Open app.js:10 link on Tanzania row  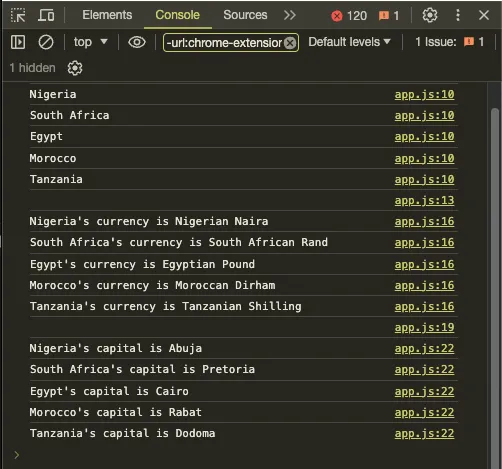tap(424, 180)
